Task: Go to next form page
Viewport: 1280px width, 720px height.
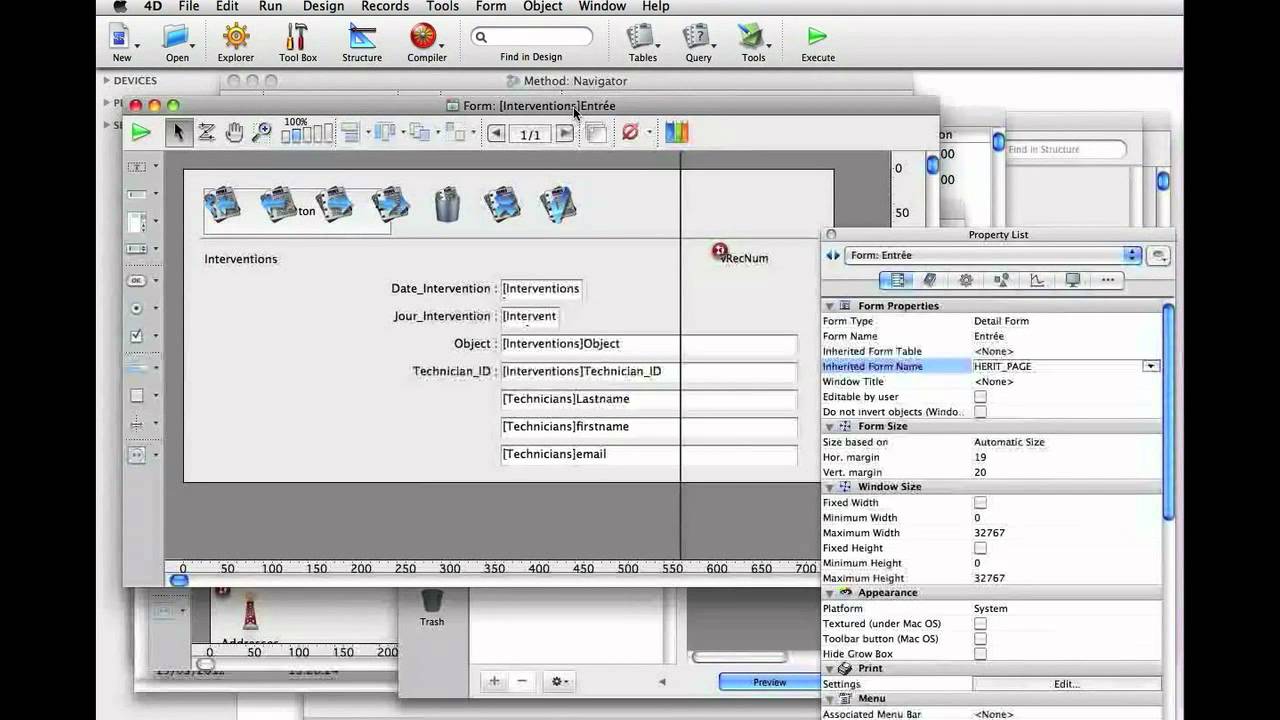Action: click(x=565, y=133)
